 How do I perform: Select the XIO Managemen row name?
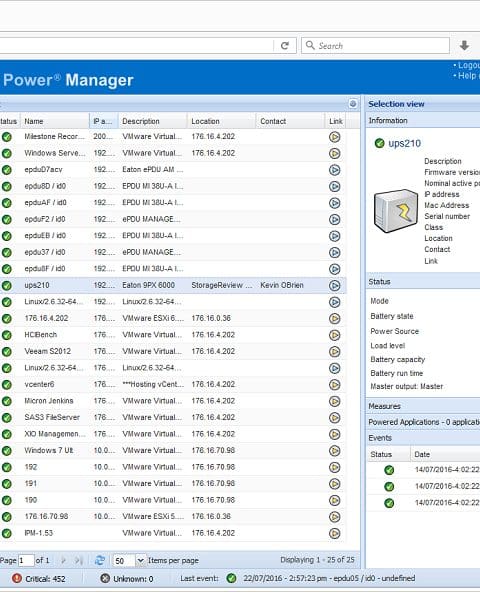click(x=54, y=434)
